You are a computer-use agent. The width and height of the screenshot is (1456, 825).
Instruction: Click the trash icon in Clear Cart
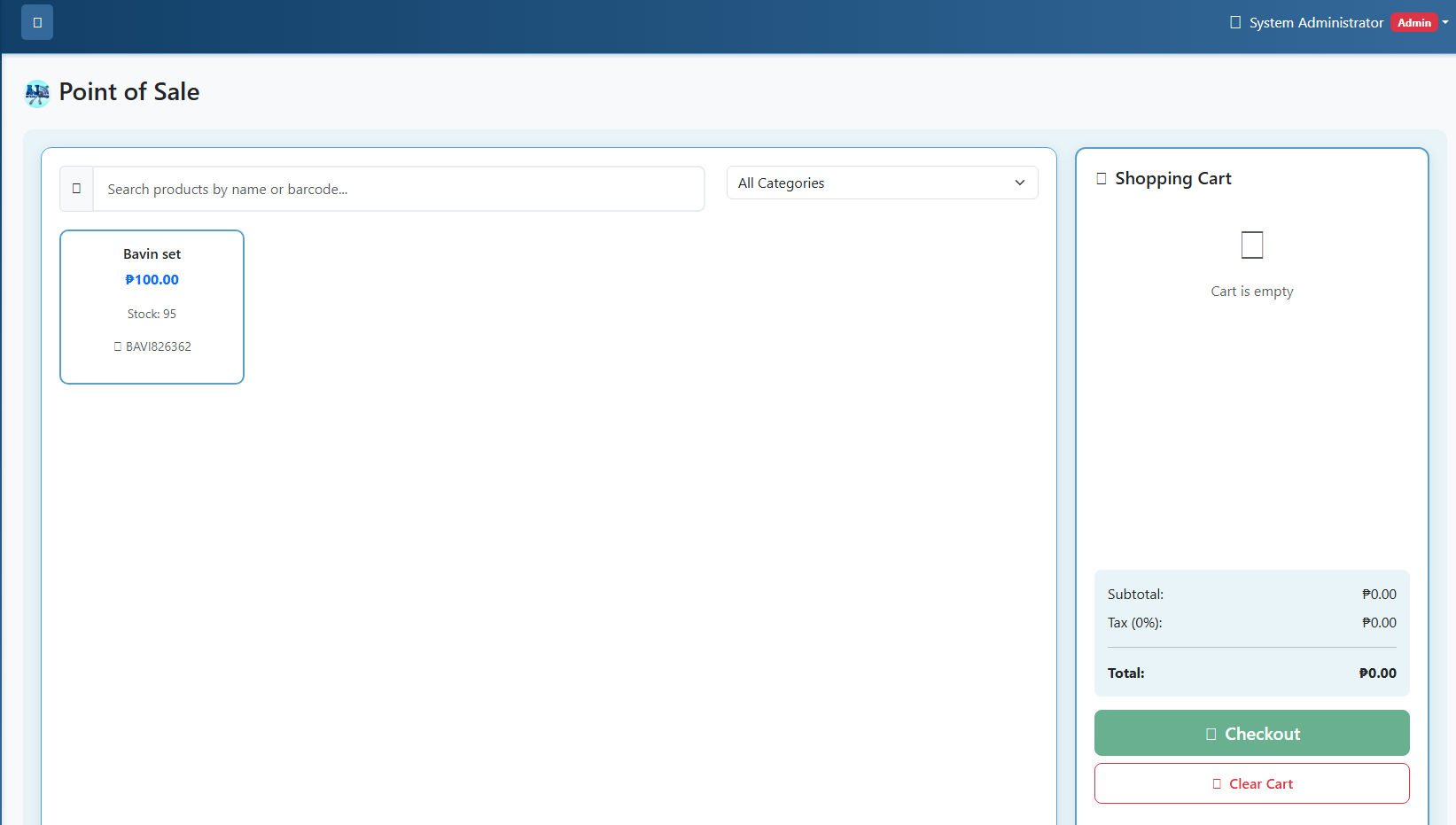click(1217, 784)
